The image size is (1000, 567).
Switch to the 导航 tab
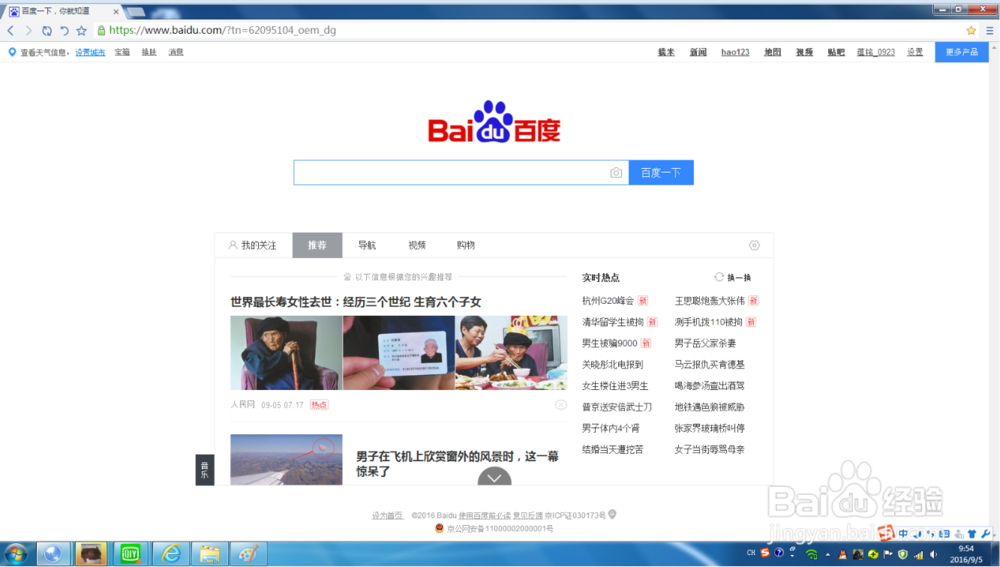coord(367,246)
